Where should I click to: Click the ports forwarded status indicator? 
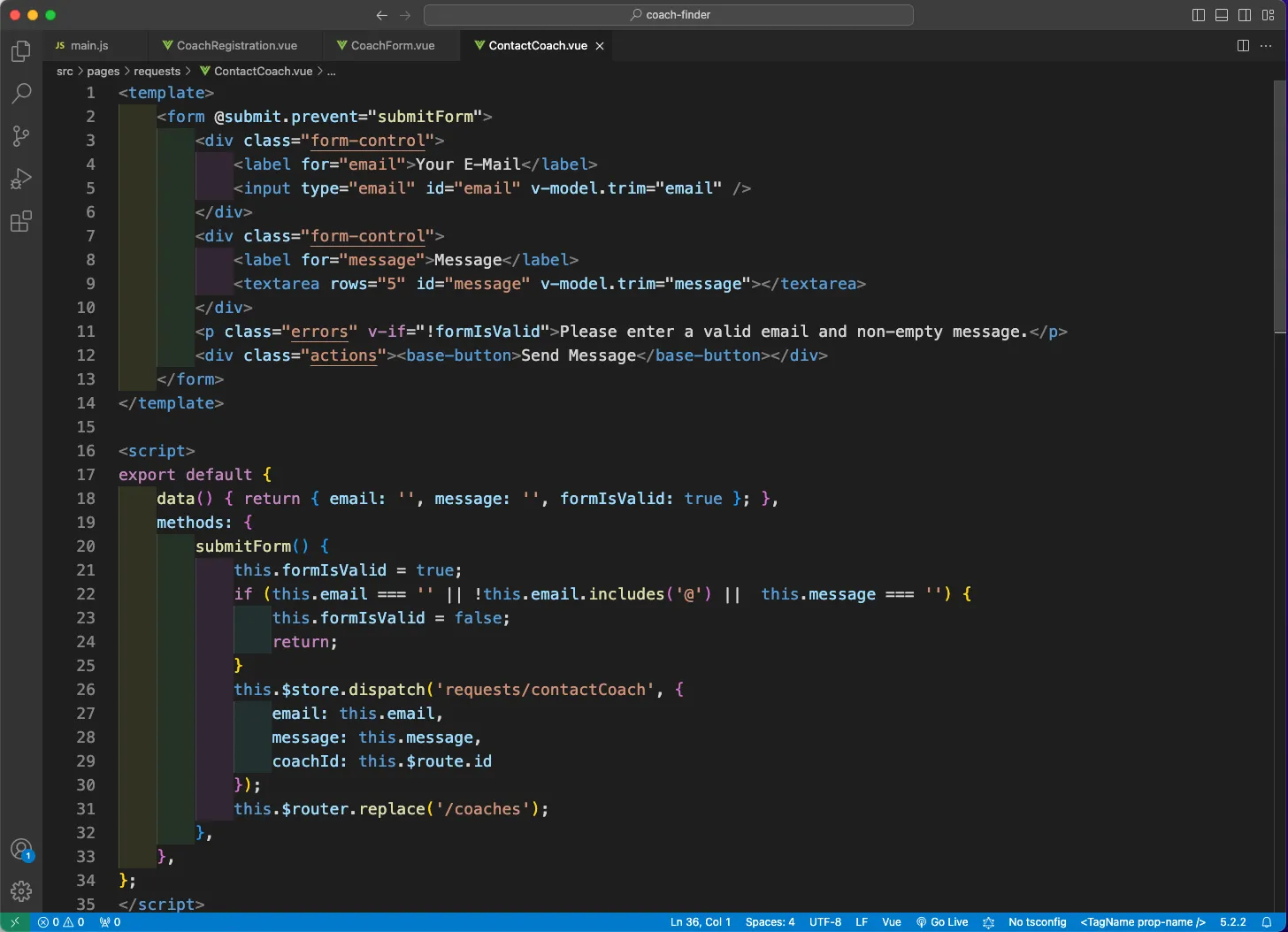[x=111, y=922]
